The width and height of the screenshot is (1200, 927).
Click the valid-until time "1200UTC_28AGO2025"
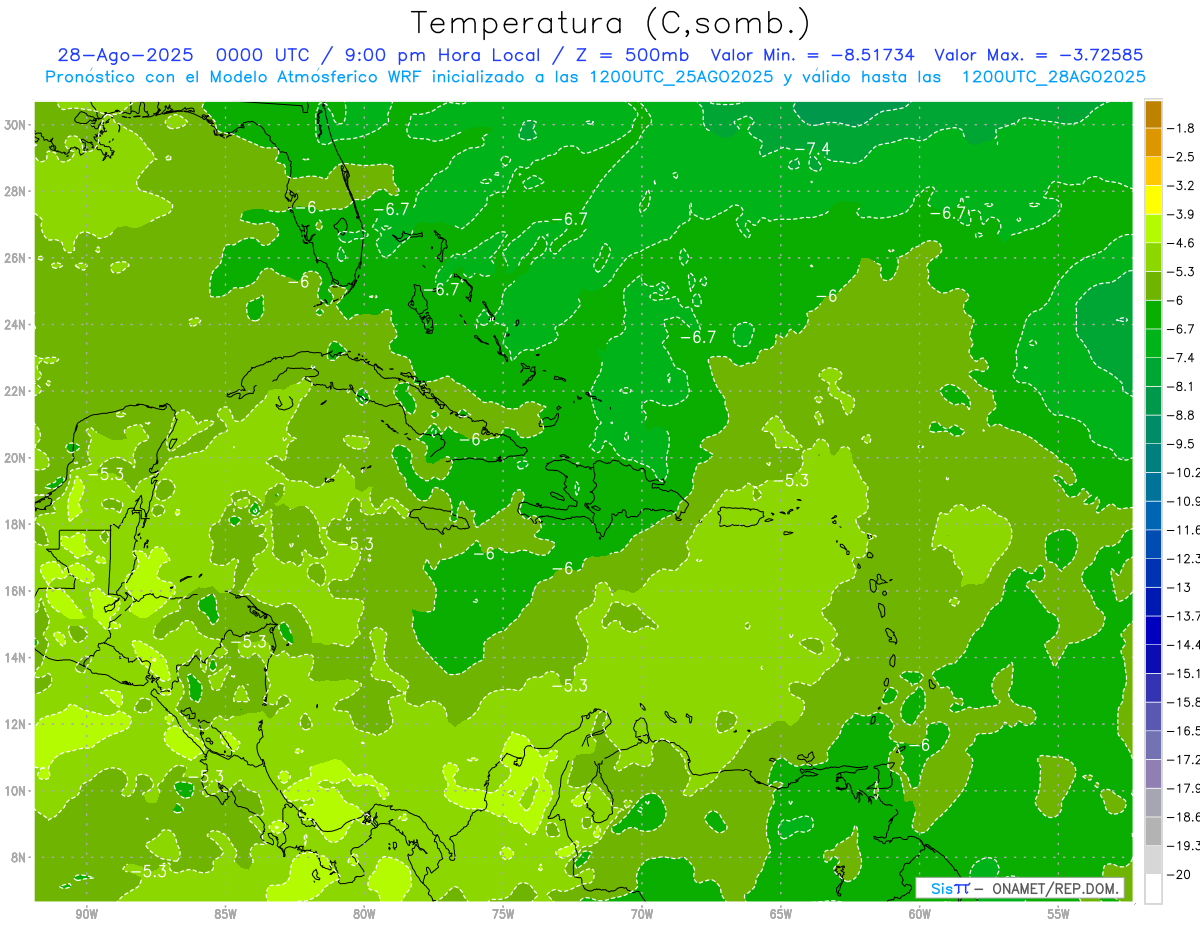click(x=1053, y=77)
